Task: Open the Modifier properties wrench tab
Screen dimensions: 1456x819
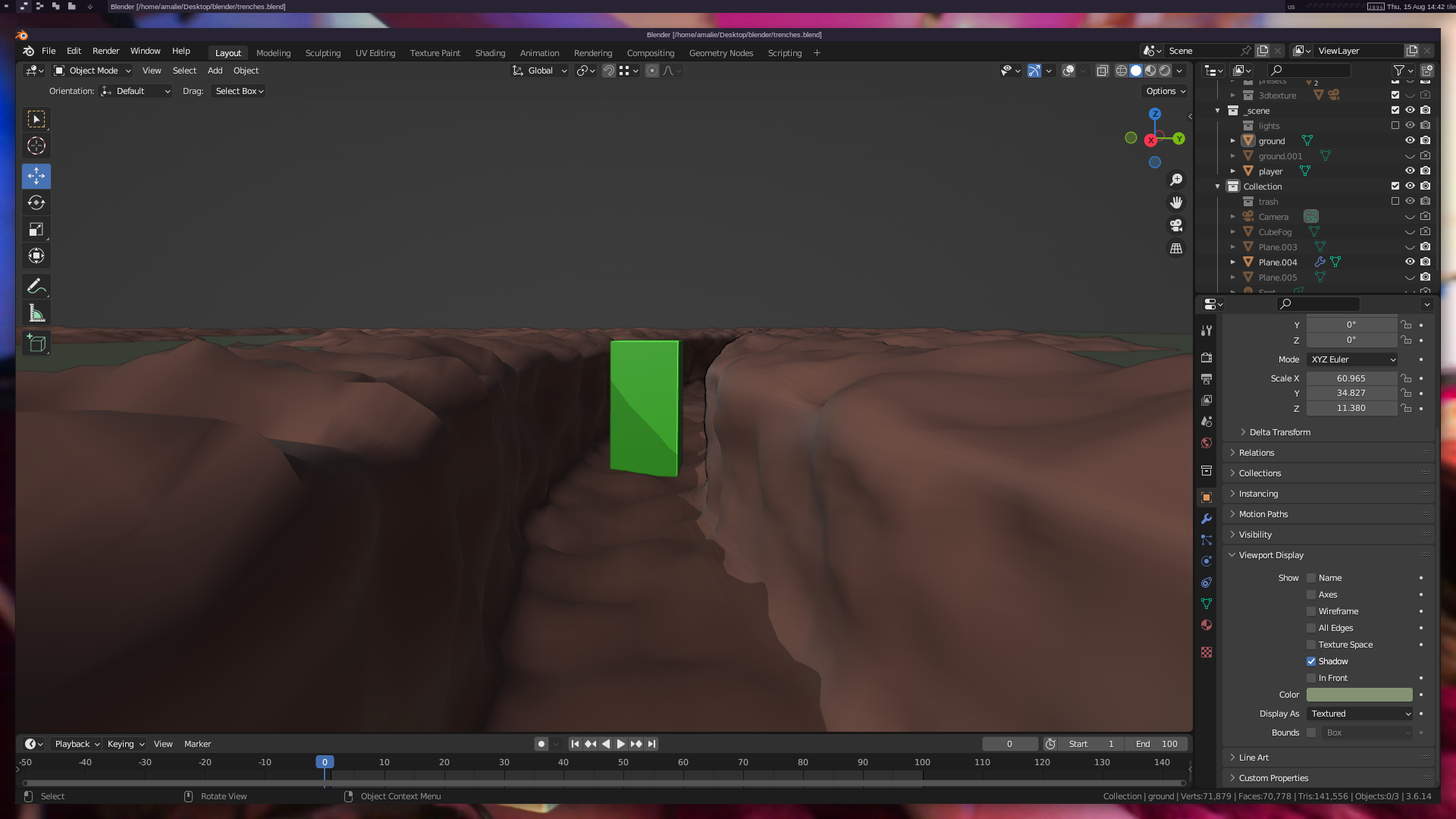Action: pos(1207,519)
